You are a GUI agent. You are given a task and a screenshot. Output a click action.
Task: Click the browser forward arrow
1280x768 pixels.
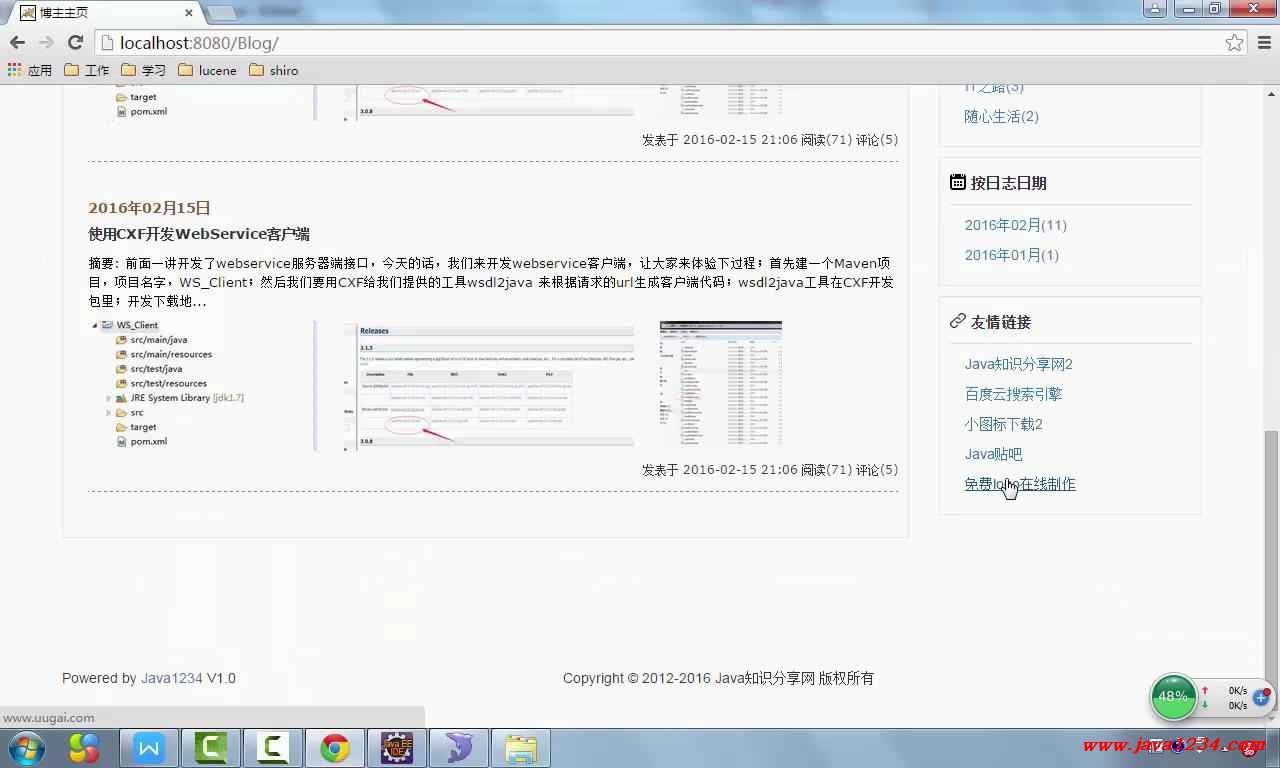click(x=46, y=42)
